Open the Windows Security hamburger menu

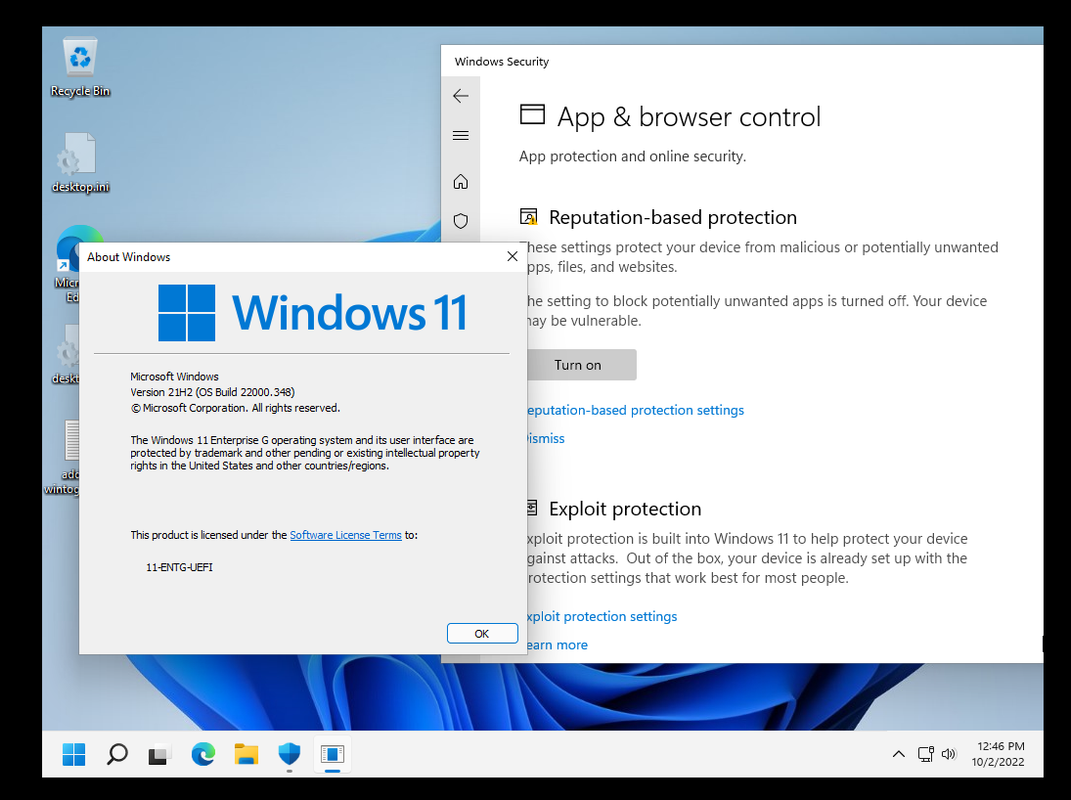coord(460,135)
